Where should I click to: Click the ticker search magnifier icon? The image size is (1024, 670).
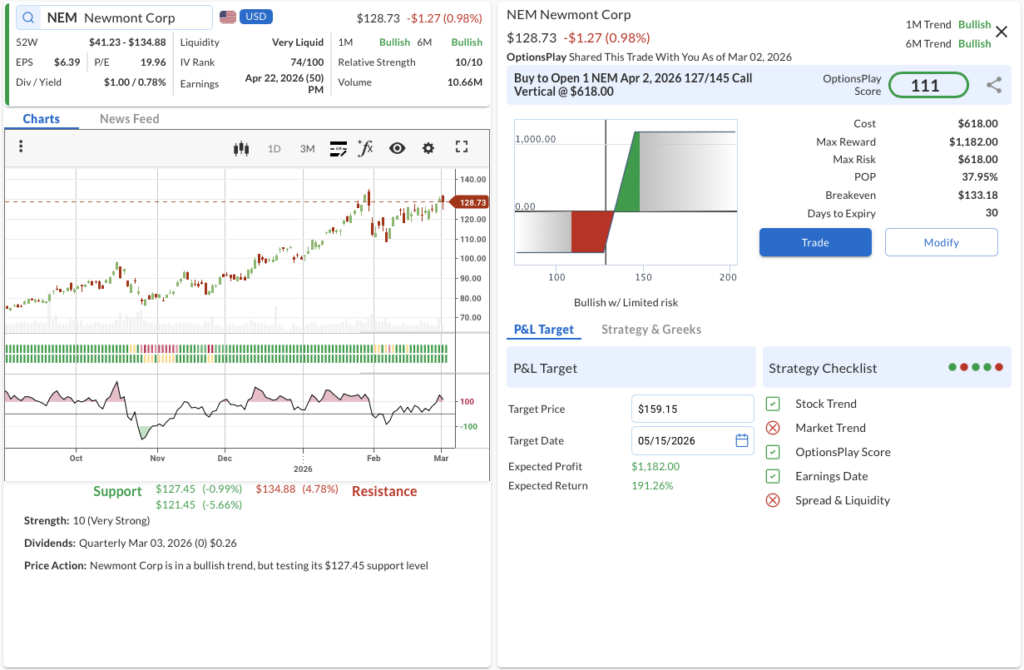coord(28,18)
